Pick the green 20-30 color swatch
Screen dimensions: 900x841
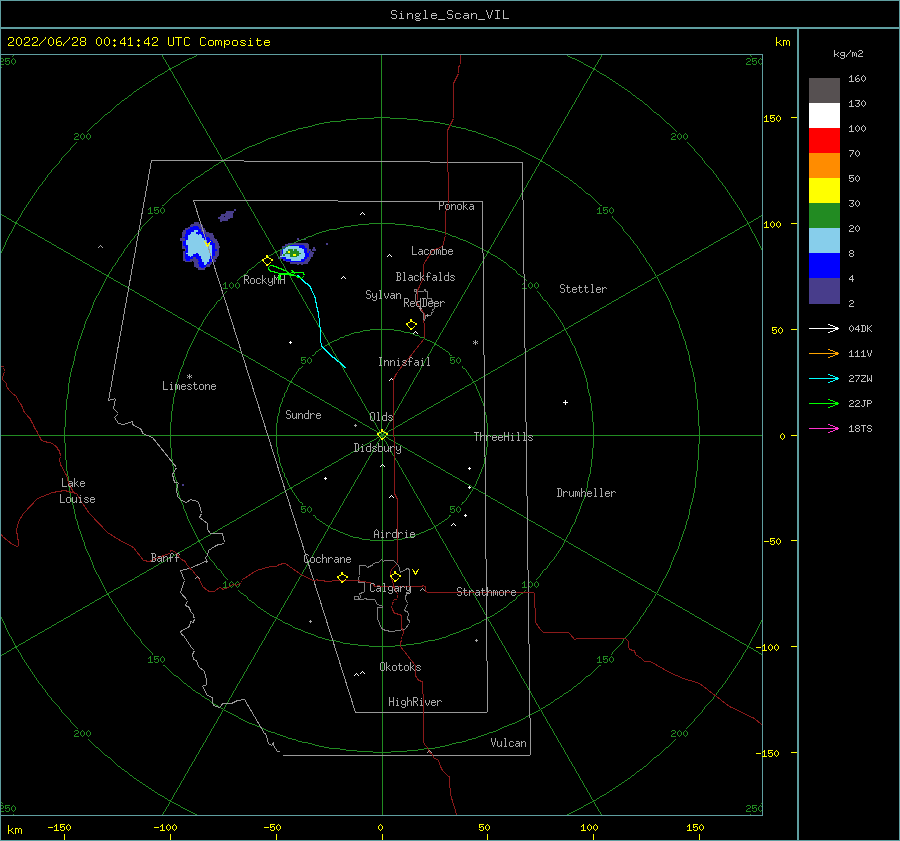point(824,215)
